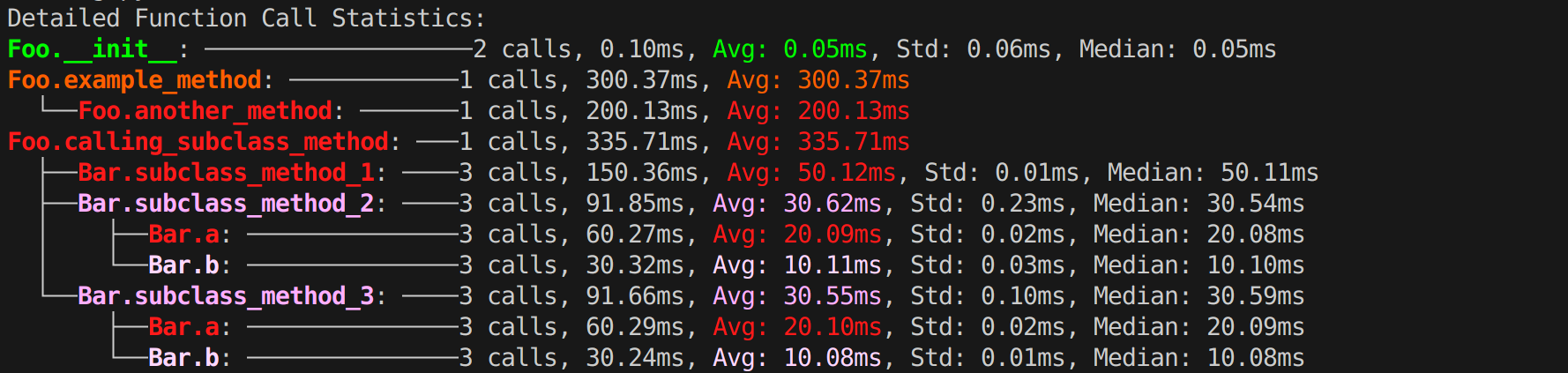The image size is (1568, 373).
Task: Select the green Foo.__init__ function name
Action: pyautogui.click(x=93, y=49)
